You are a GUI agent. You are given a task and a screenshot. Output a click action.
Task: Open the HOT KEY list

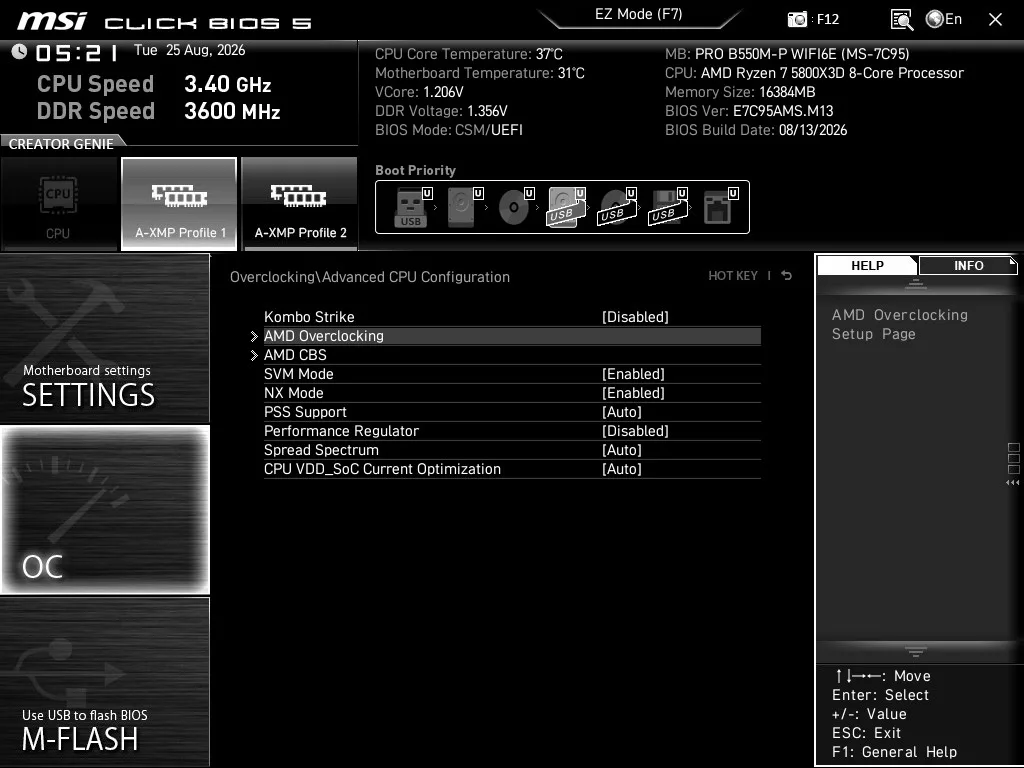[733, 276]
